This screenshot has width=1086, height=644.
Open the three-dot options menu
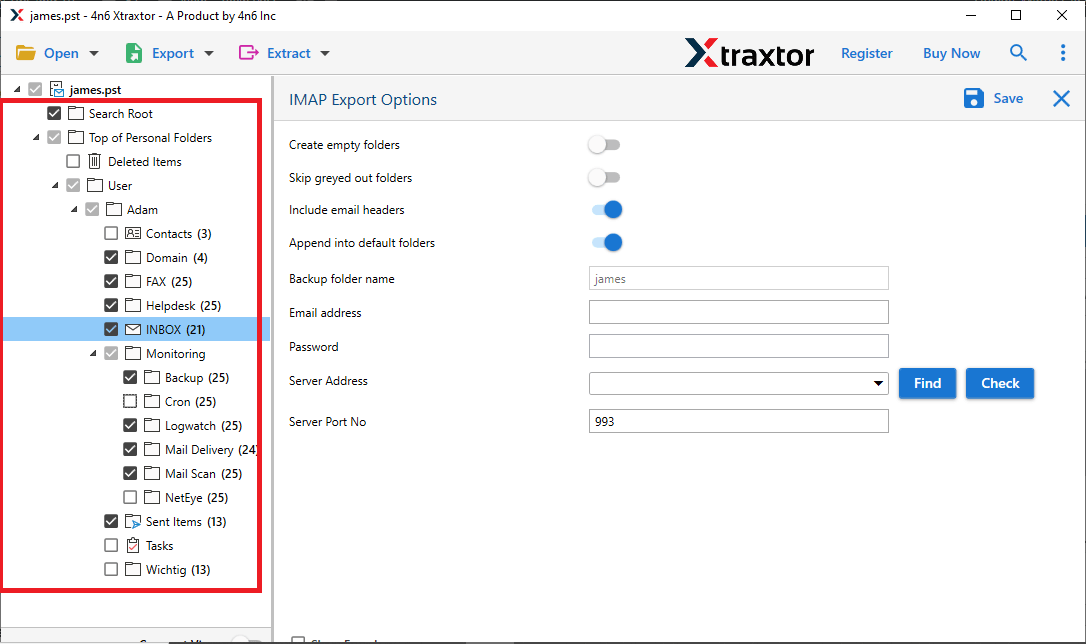point(1063,52)
